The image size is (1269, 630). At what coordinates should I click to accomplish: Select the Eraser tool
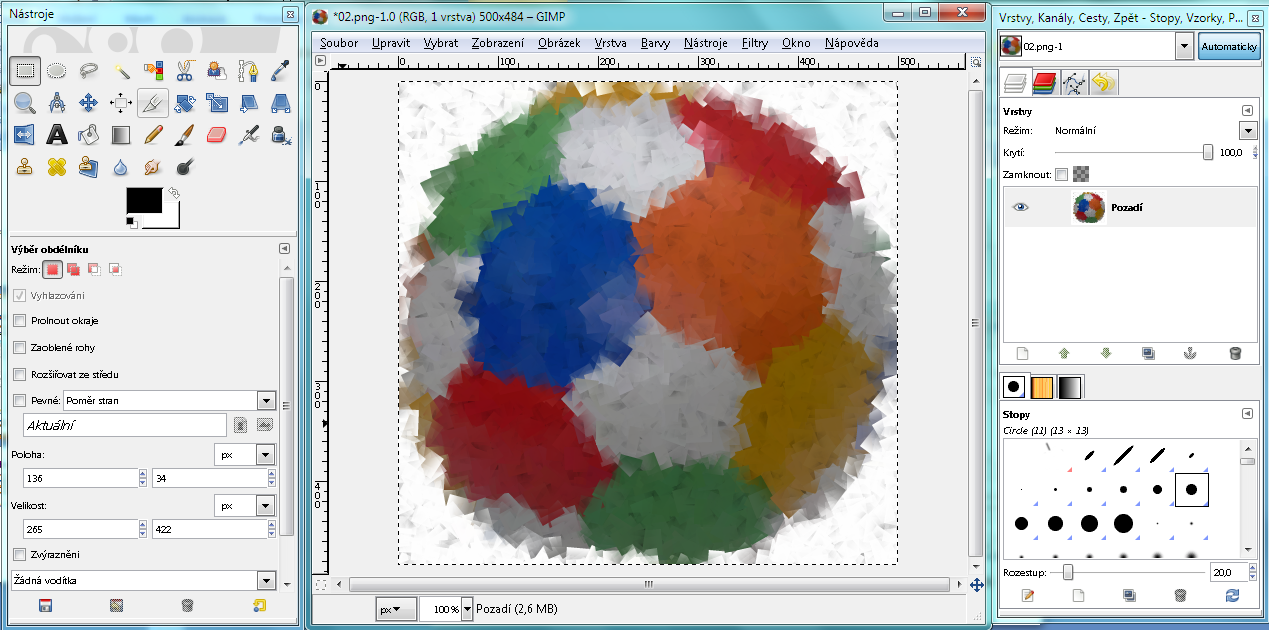[x=216, y=134]
